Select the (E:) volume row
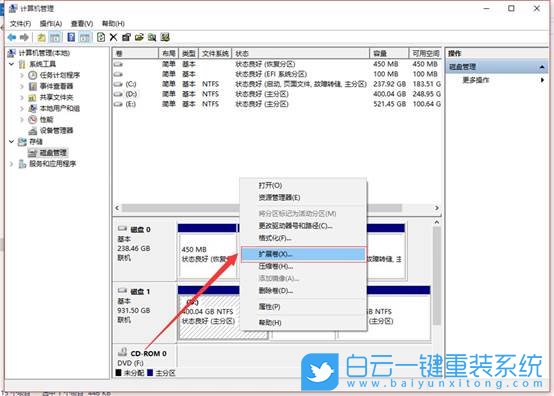Viewport: 554px width, 396px height. pos(277,104)
